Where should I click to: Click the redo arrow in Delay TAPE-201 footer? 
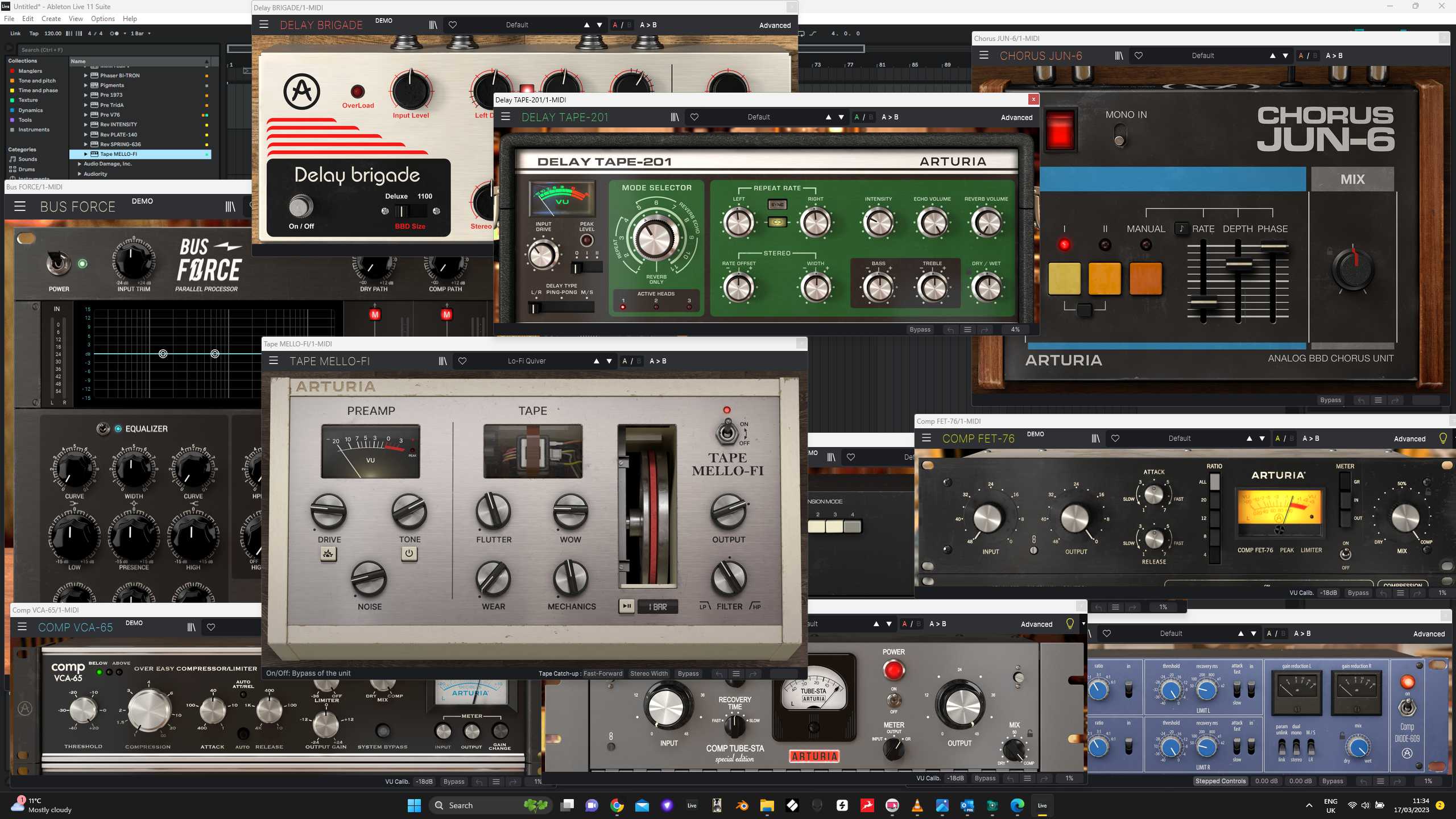click(985, 329)
